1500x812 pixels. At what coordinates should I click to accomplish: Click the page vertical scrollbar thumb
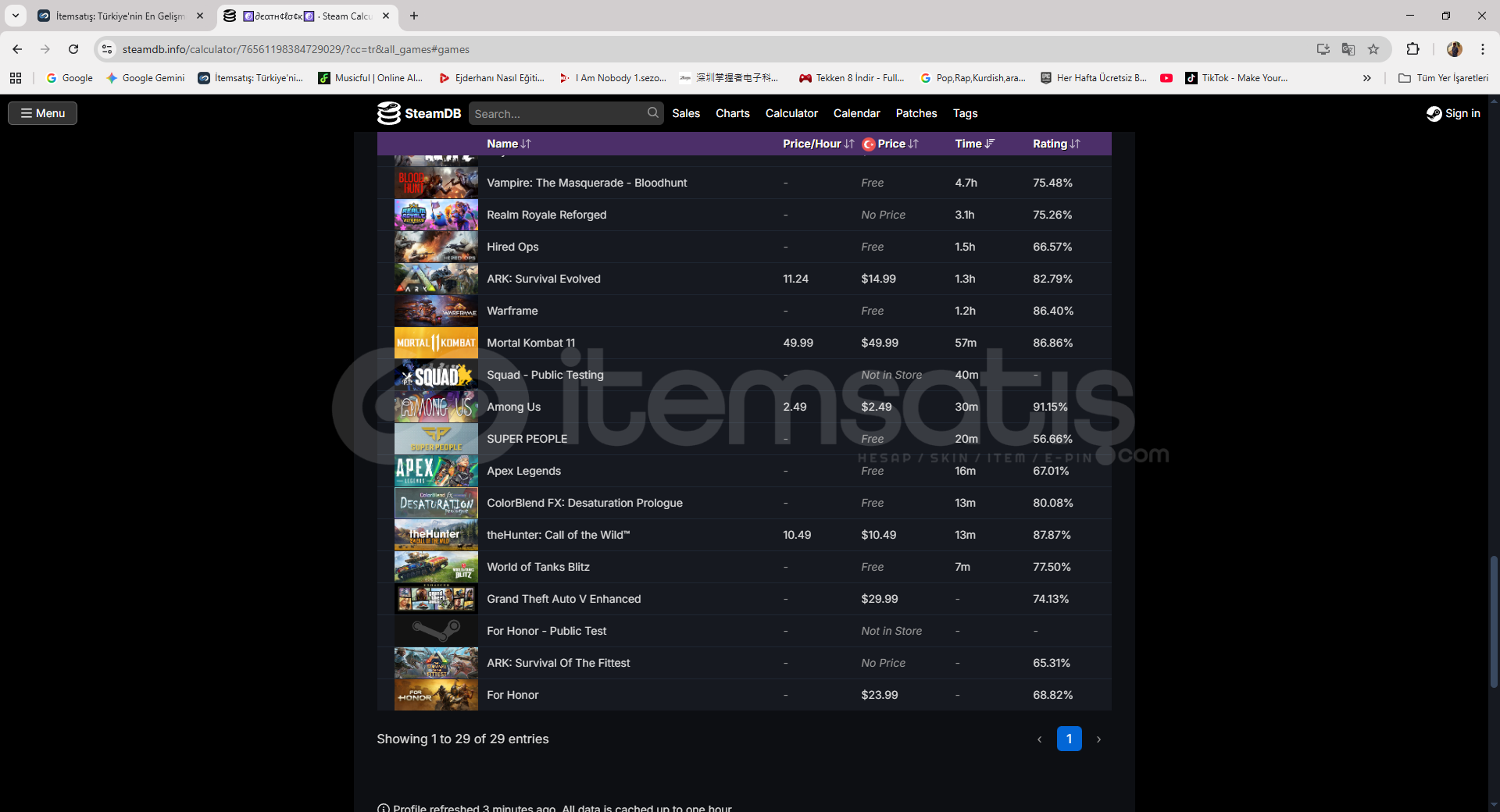tap(1494, 621)
